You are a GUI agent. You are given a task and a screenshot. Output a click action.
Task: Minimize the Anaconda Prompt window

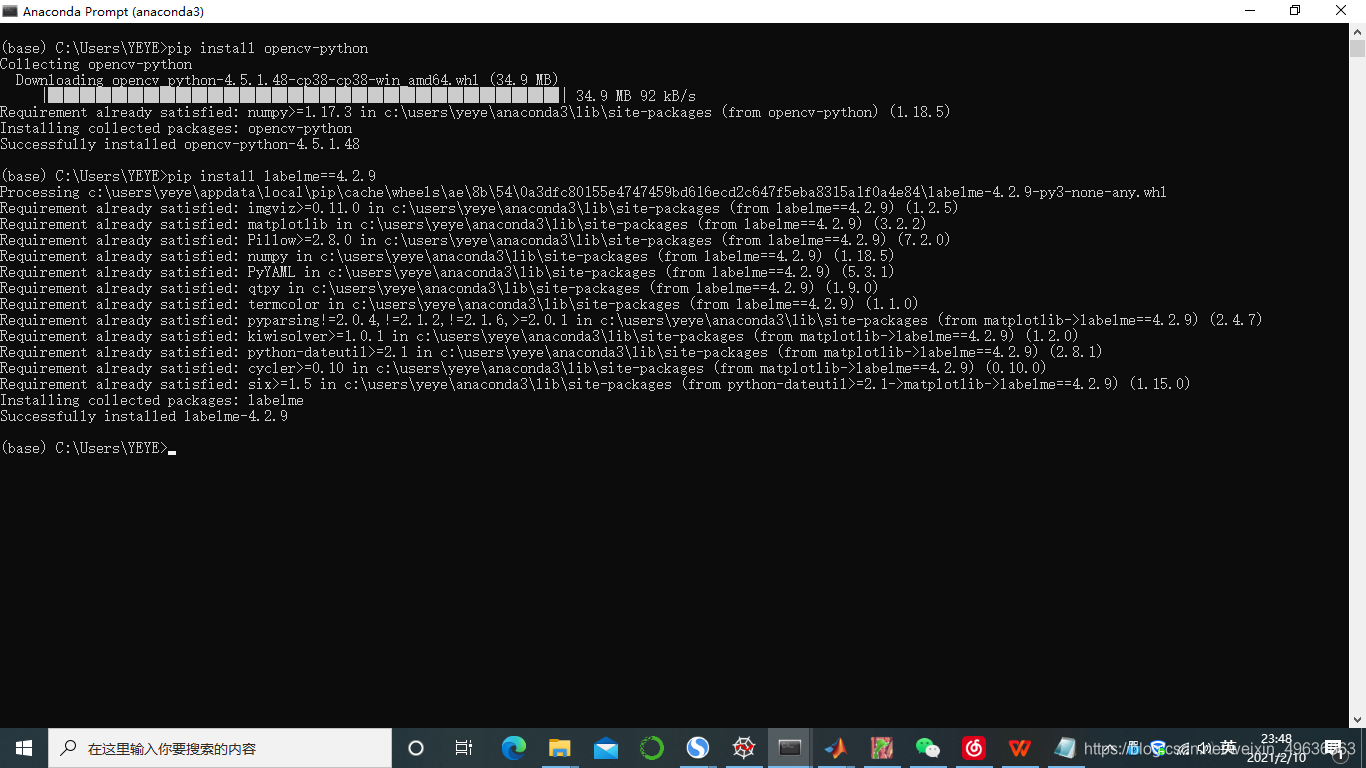1249,11
